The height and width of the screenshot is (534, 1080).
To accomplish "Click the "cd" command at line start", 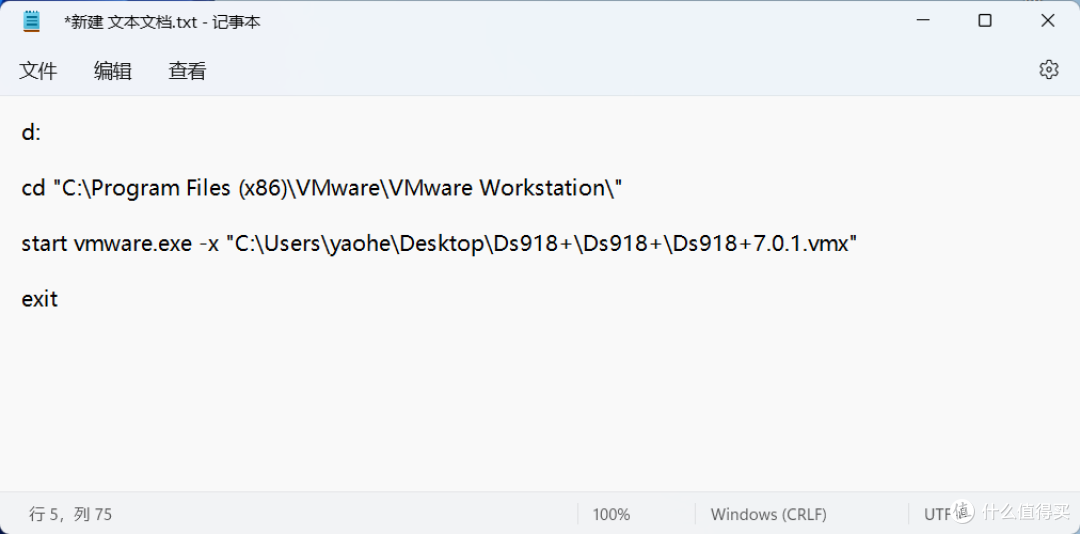I will [x=33, y=187].
